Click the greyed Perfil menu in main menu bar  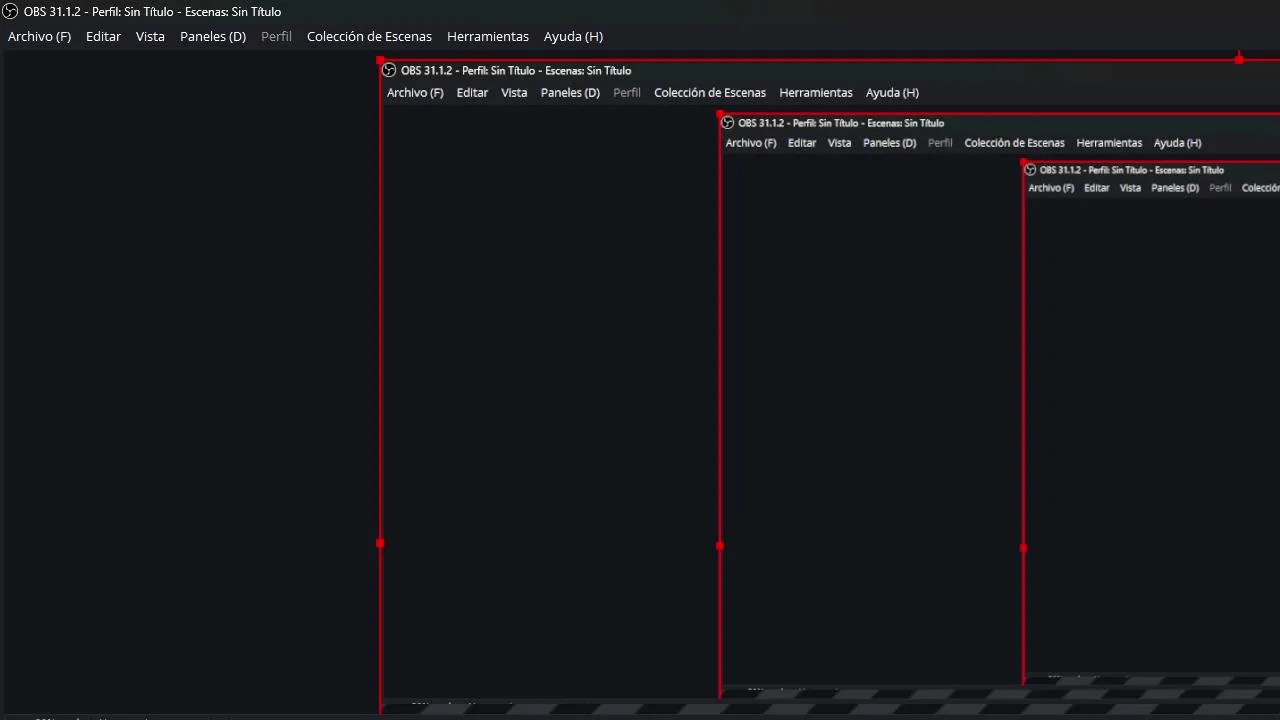pyautogui.click(x=276, y=36)
